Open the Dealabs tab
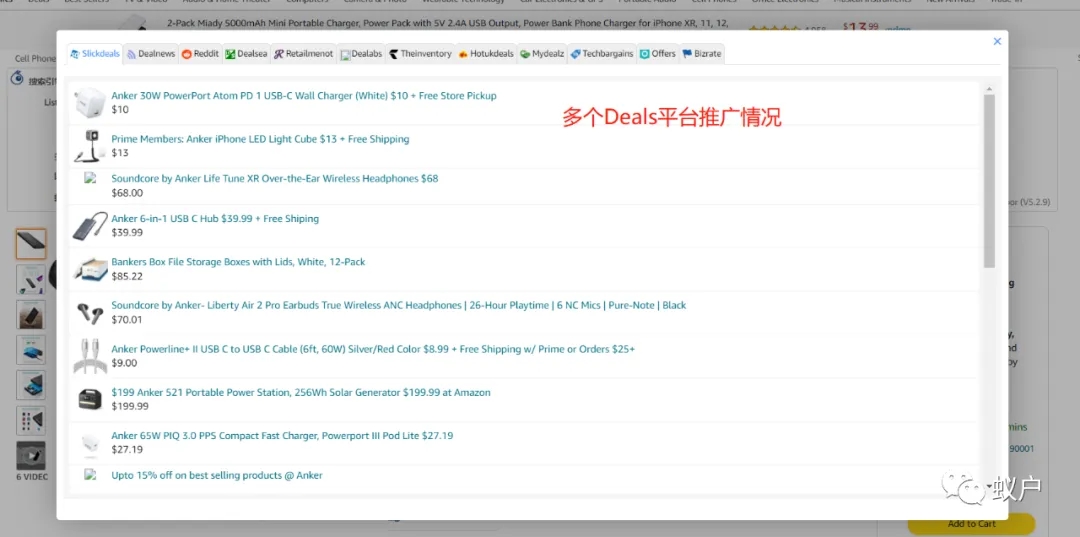1080x537 pixels. tap(361, 54)
